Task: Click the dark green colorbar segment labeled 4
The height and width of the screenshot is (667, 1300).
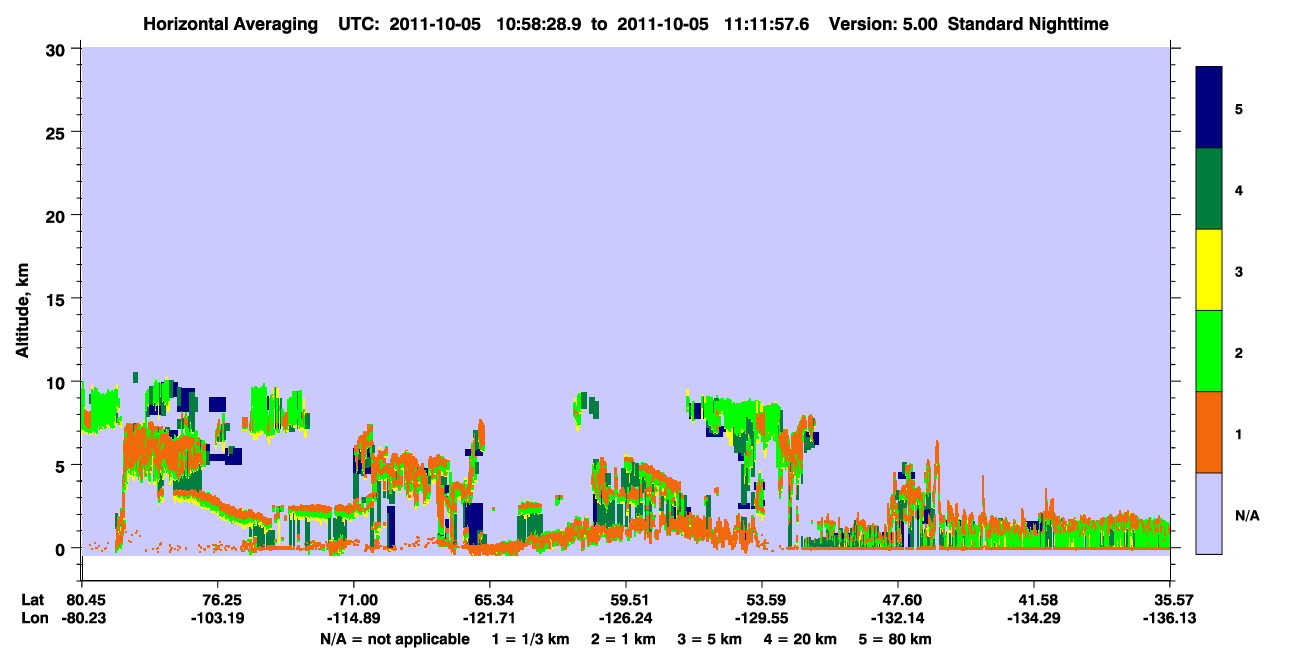Action: pos(1210,189)
